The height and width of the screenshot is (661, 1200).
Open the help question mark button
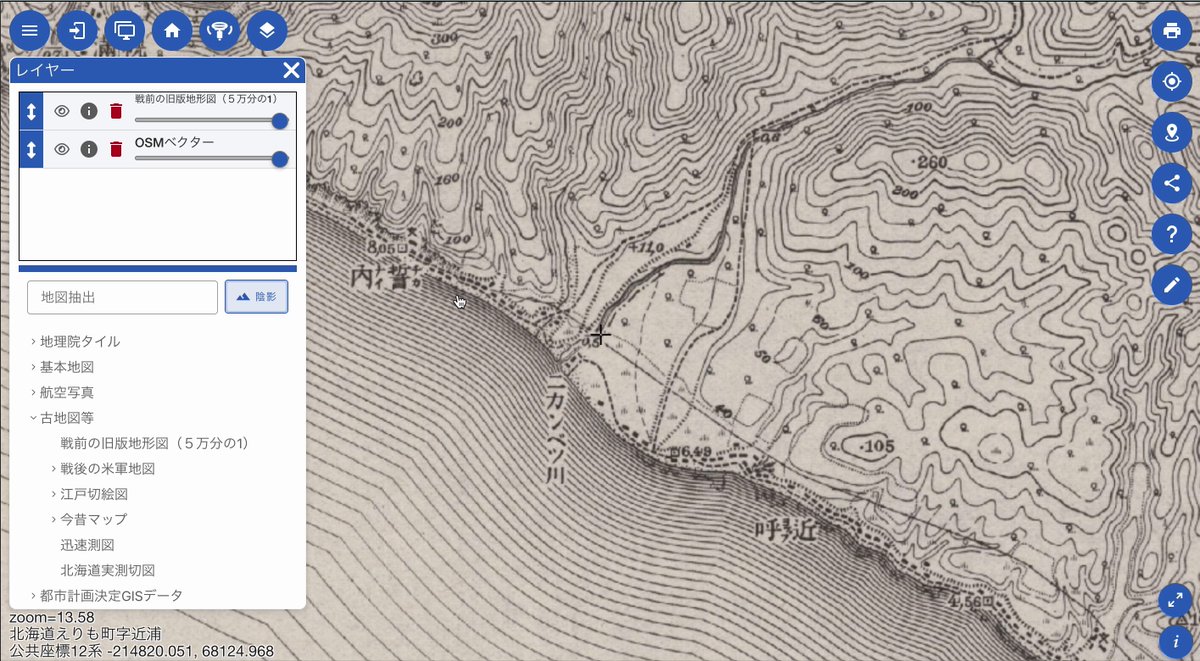coord(1172,234)
